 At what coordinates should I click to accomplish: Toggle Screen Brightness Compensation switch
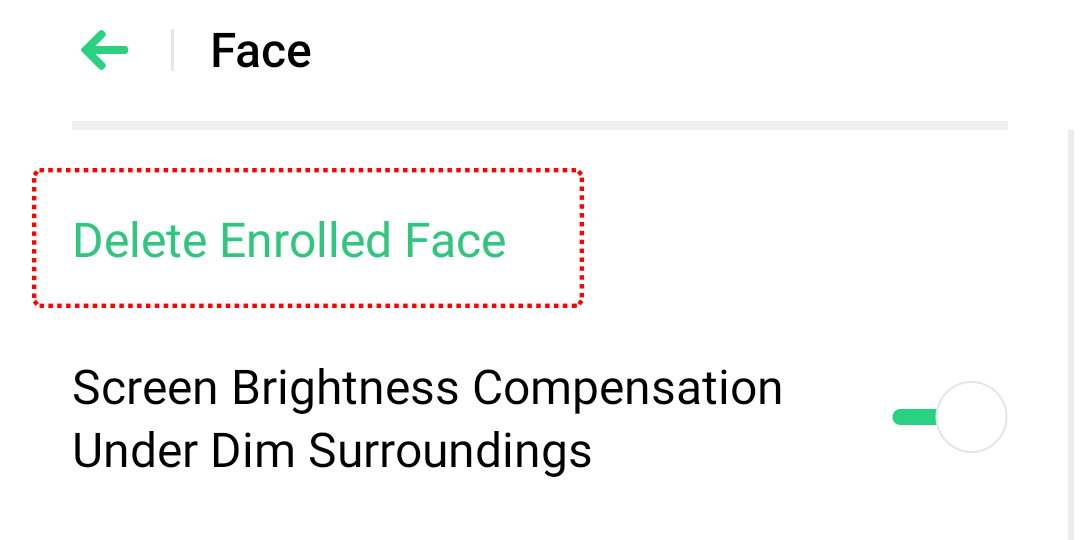[x=949, y=417]
